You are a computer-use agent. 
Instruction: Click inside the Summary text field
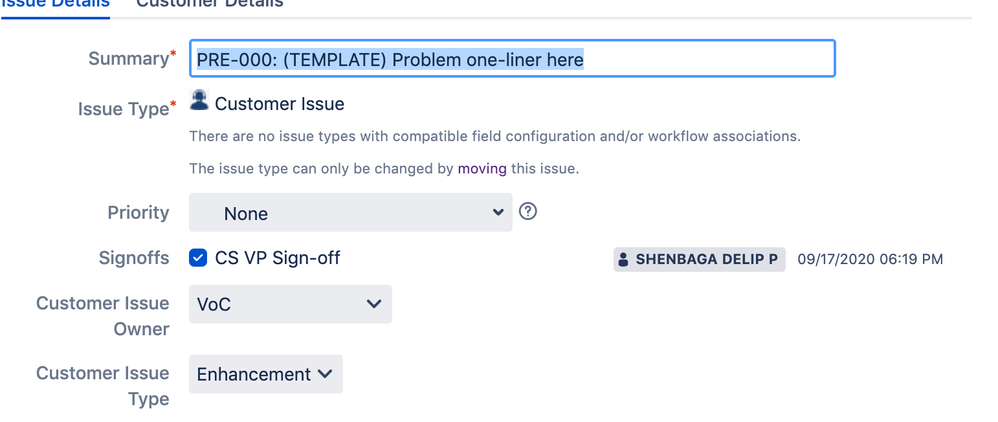click(x=512, y=59)
